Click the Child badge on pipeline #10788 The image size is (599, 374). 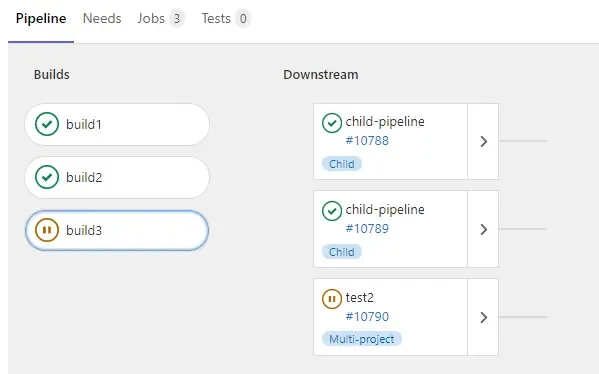342,164
